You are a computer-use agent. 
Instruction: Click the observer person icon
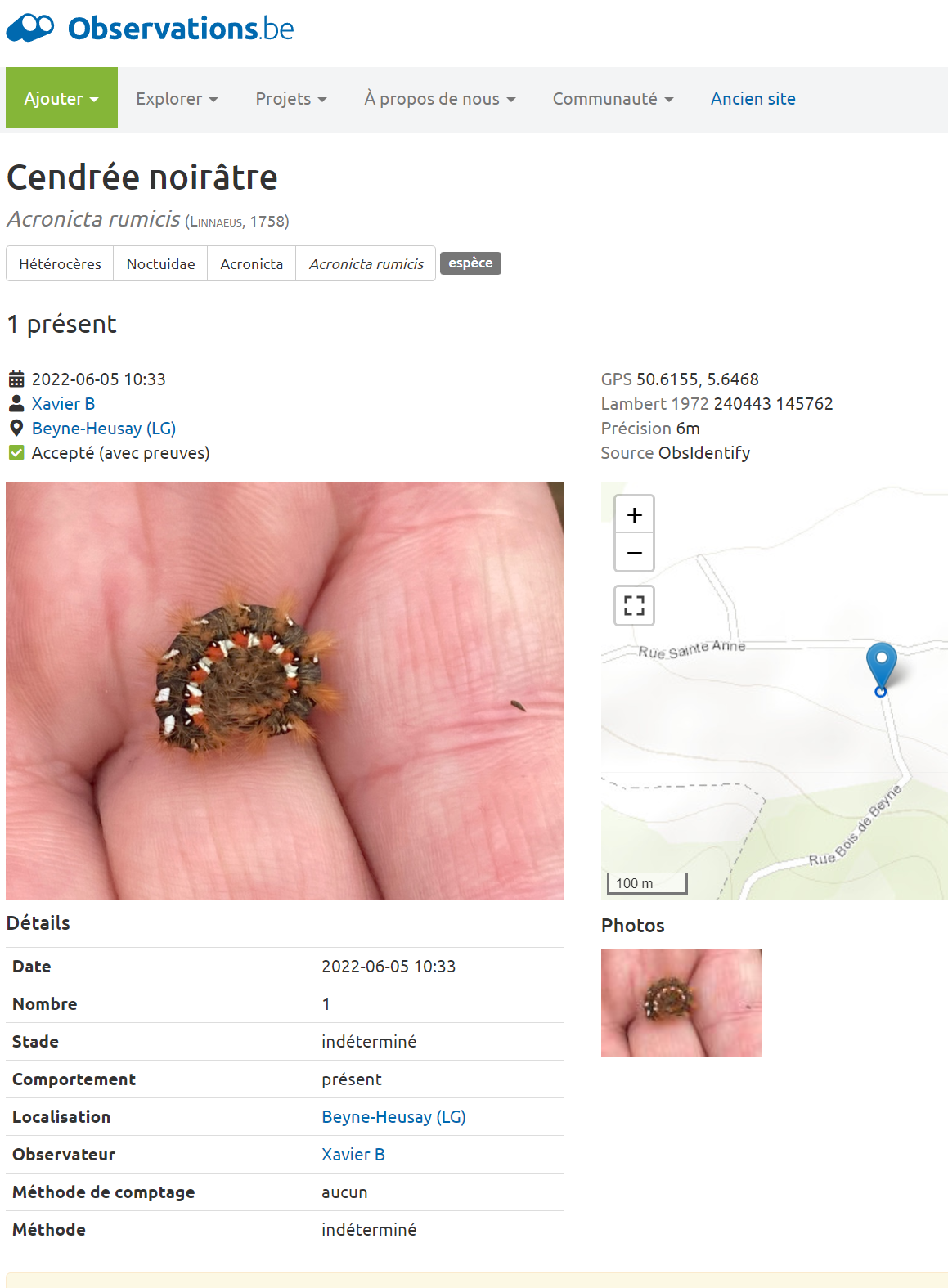pos(16,403)
